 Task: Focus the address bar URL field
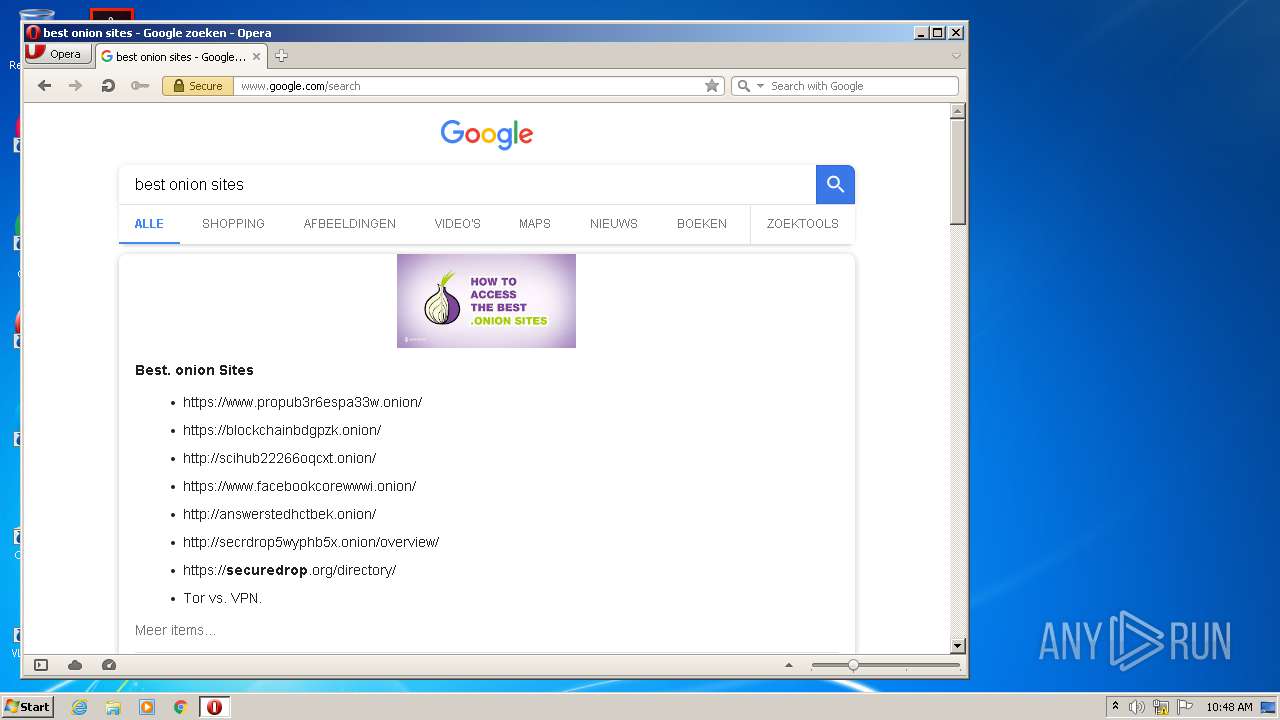click(x=468, y=86)
